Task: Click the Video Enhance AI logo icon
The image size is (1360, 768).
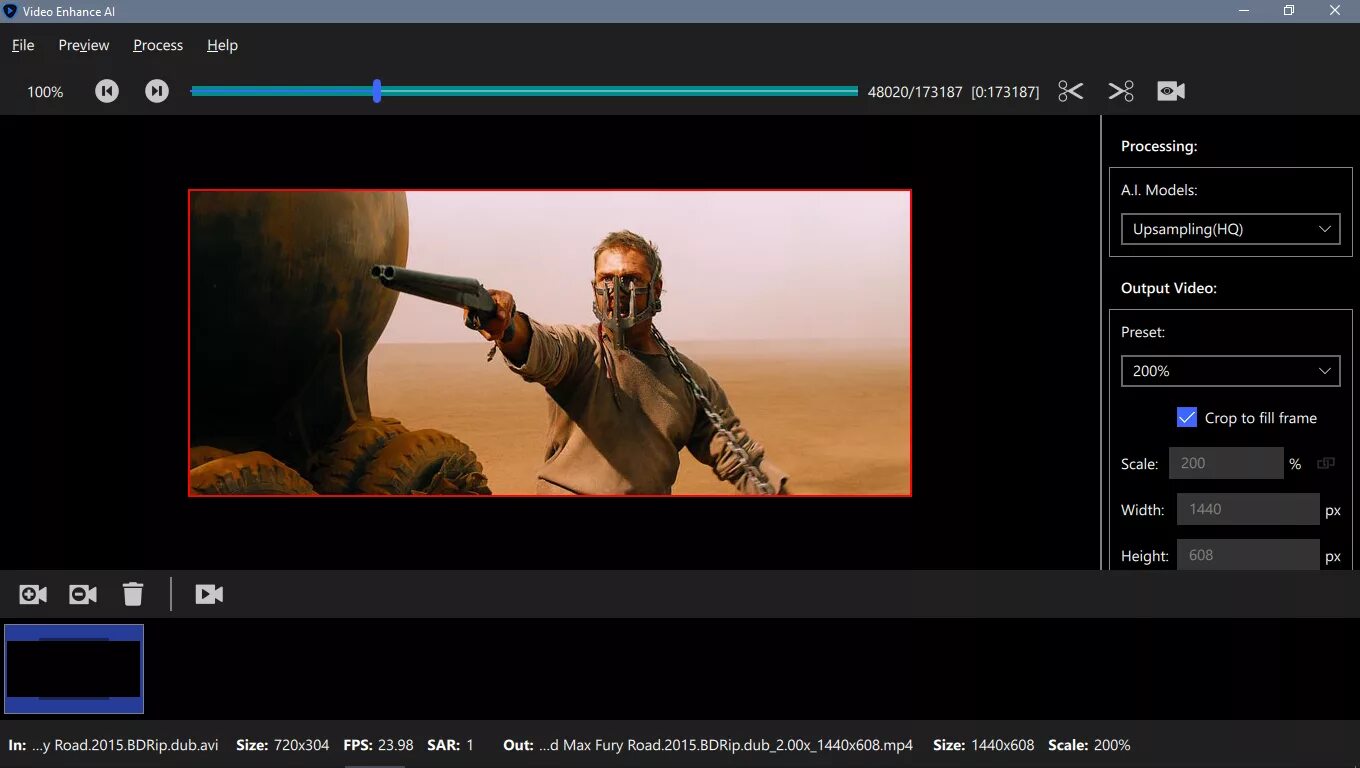Action: [x=11, y=11]
